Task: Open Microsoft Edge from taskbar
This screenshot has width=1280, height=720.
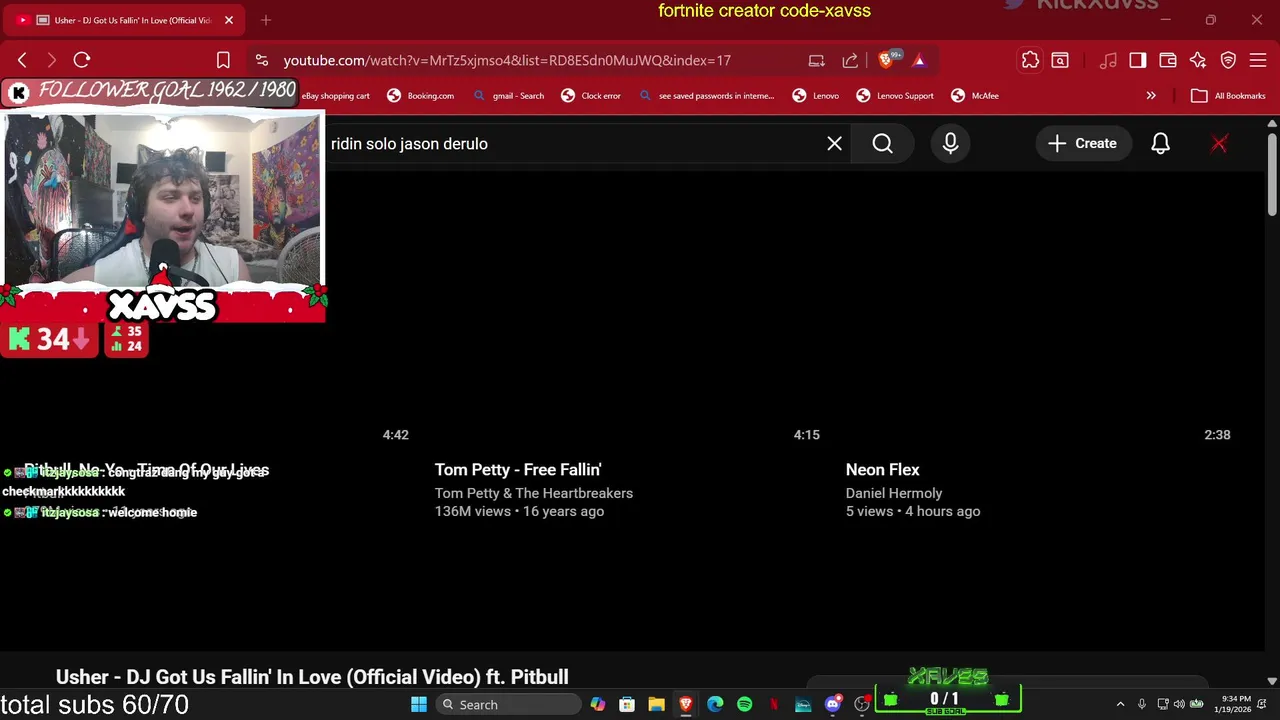Action: click(x=715, y=704)
